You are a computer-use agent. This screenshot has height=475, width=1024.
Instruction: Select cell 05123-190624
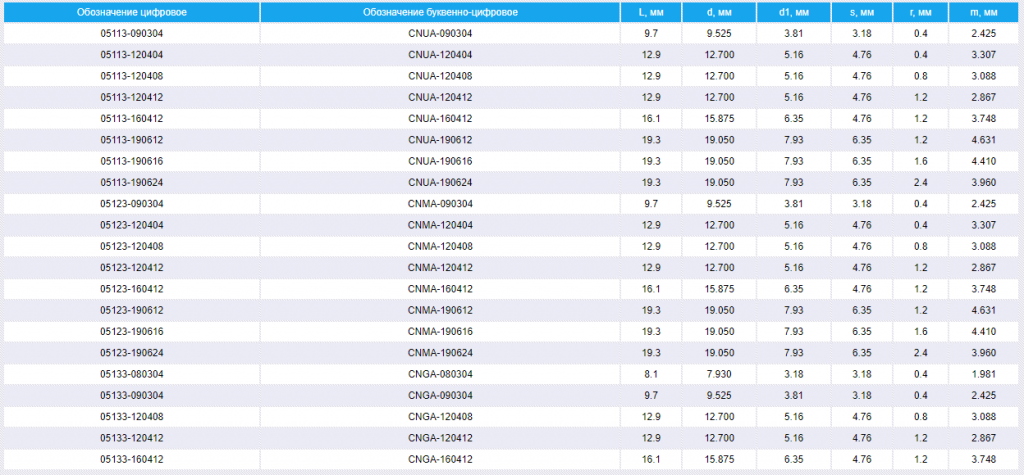click(132, 353)
